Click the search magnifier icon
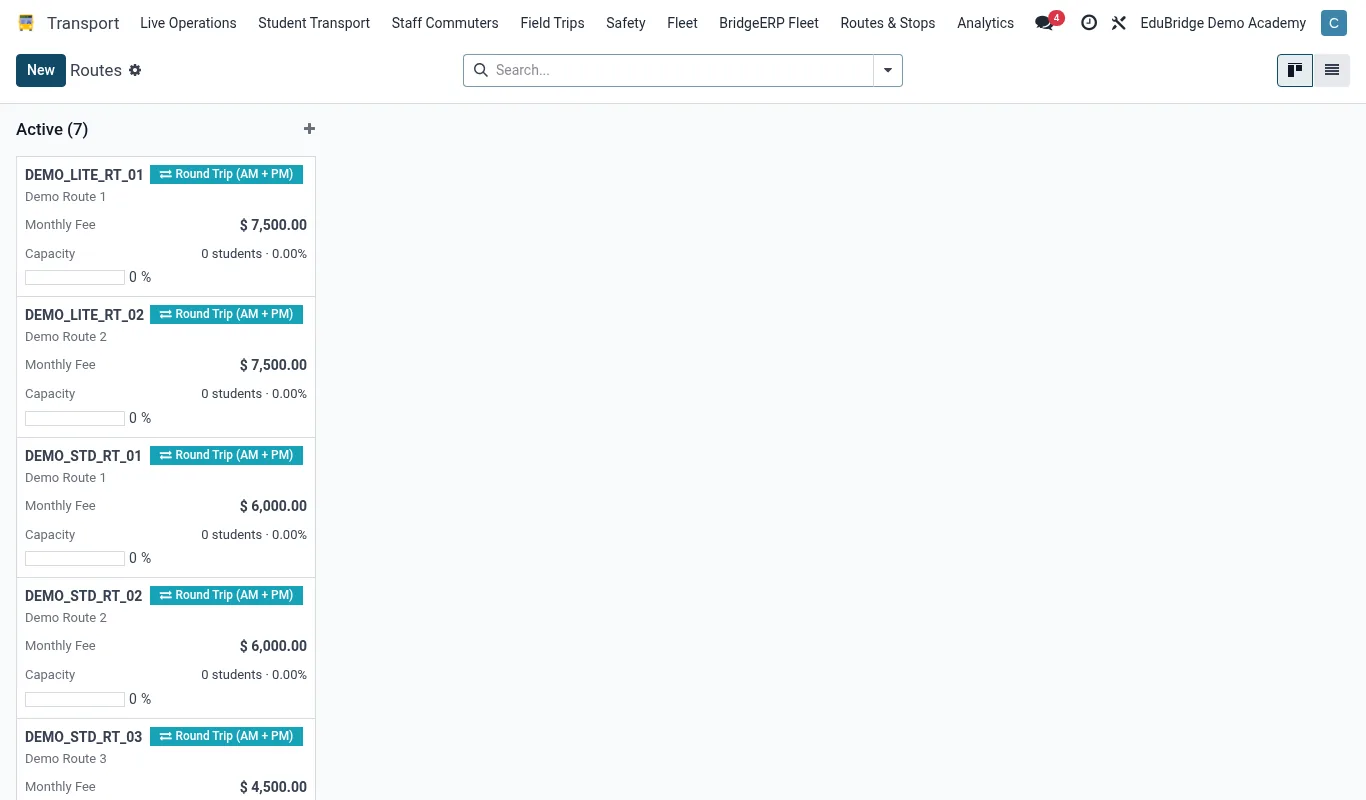The image size is (1366, 800). click(x=480, y=70)
